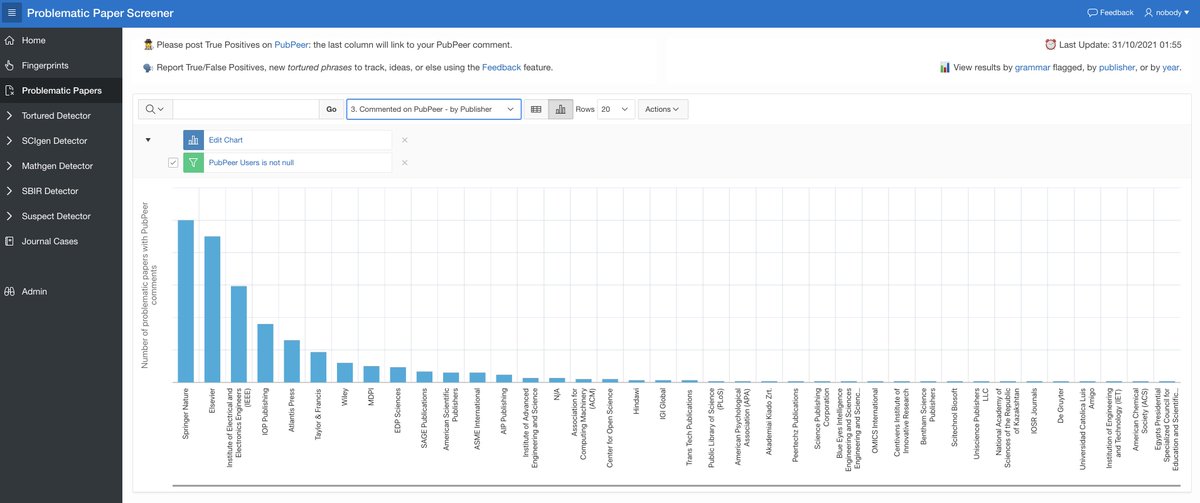Click the Home house icon
The height and width of the screenshot is (503, 1200).
9,40
